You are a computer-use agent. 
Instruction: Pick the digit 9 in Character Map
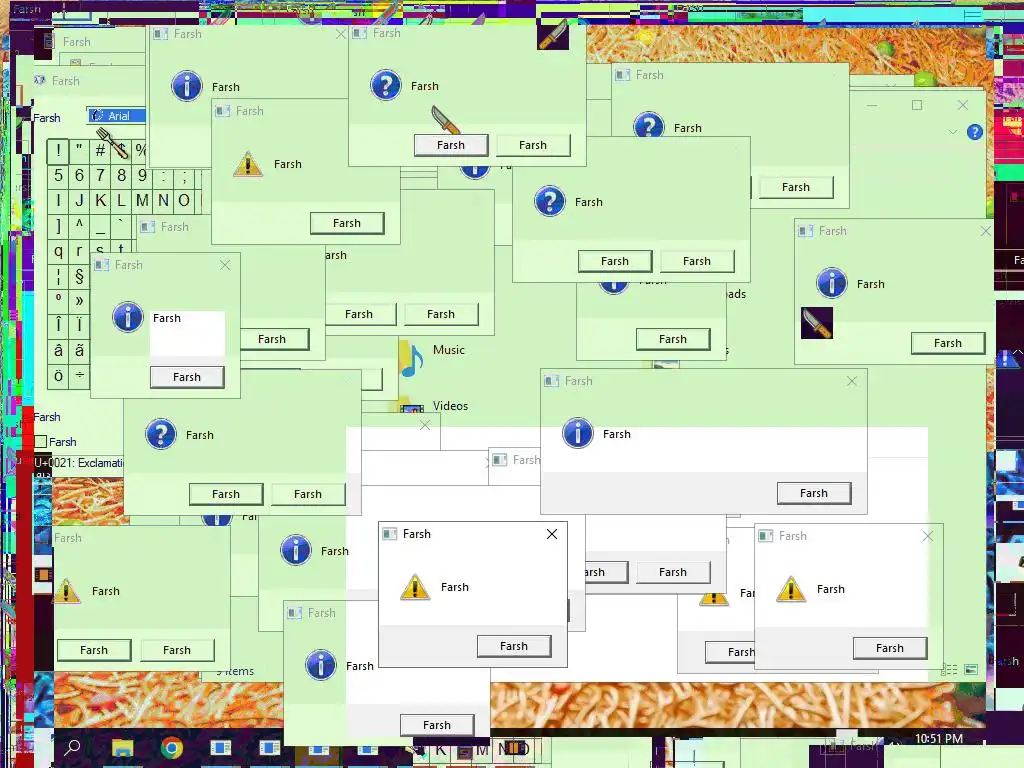(x=142, y=176)
